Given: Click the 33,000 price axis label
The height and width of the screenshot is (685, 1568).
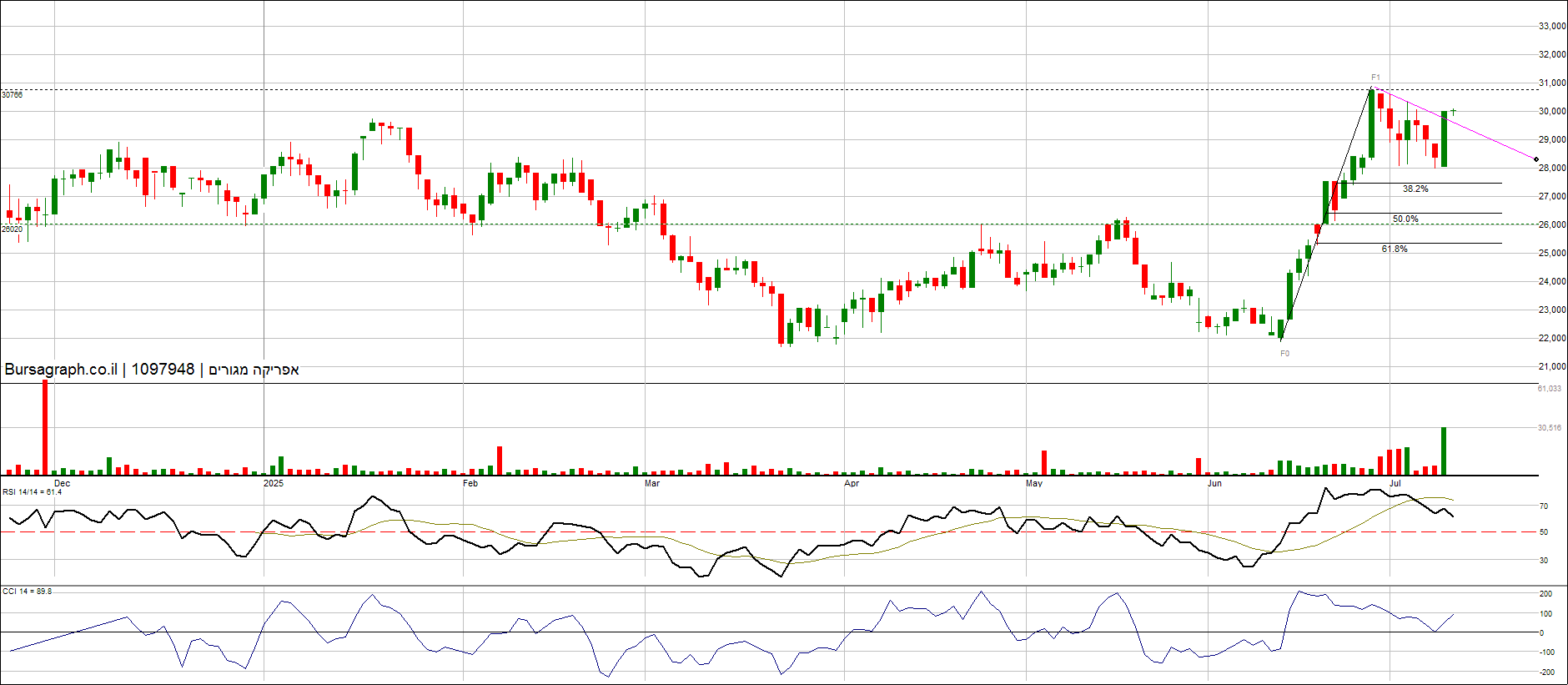Looking at the screenshot, I should pyautogui.click(x=1551, y=27).
